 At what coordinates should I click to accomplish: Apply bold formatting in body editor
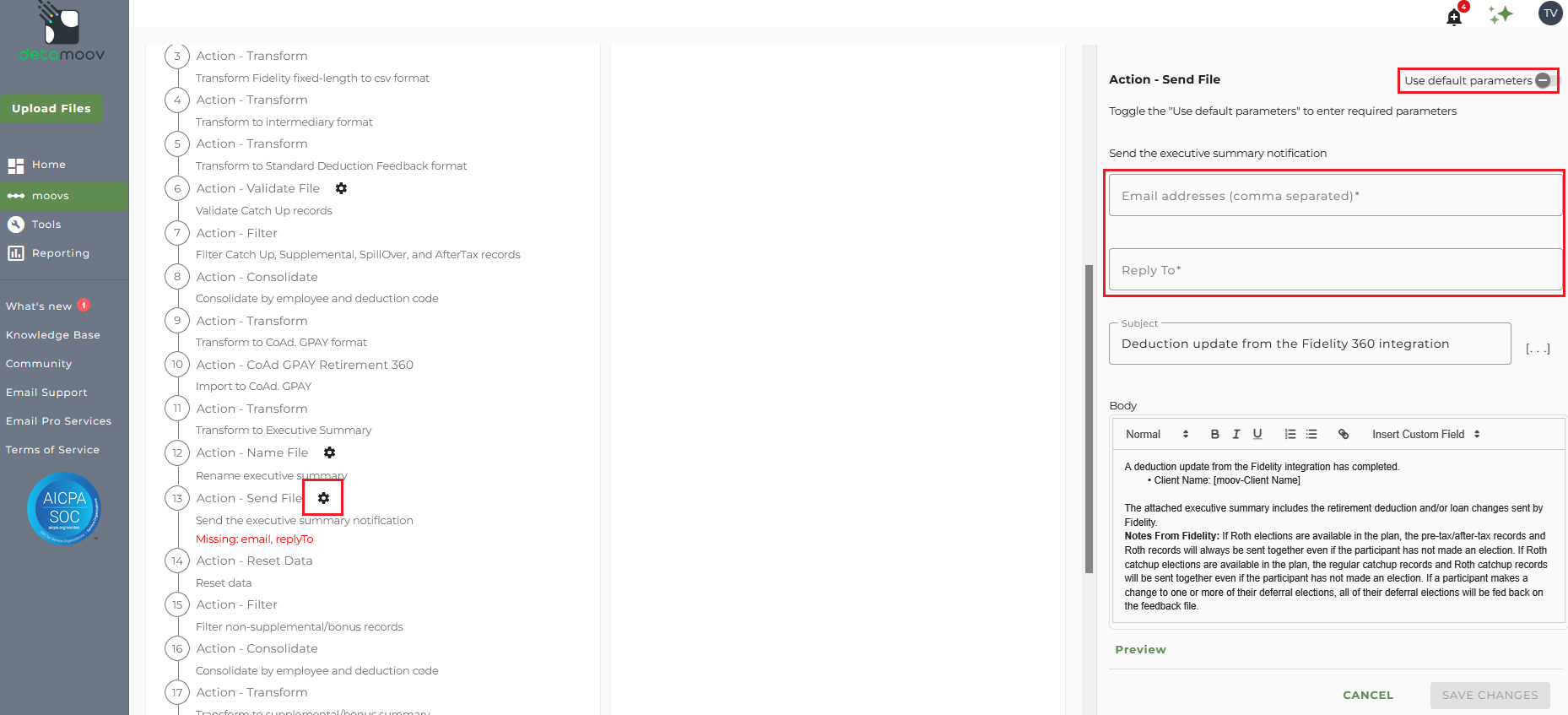(1214, 434)
